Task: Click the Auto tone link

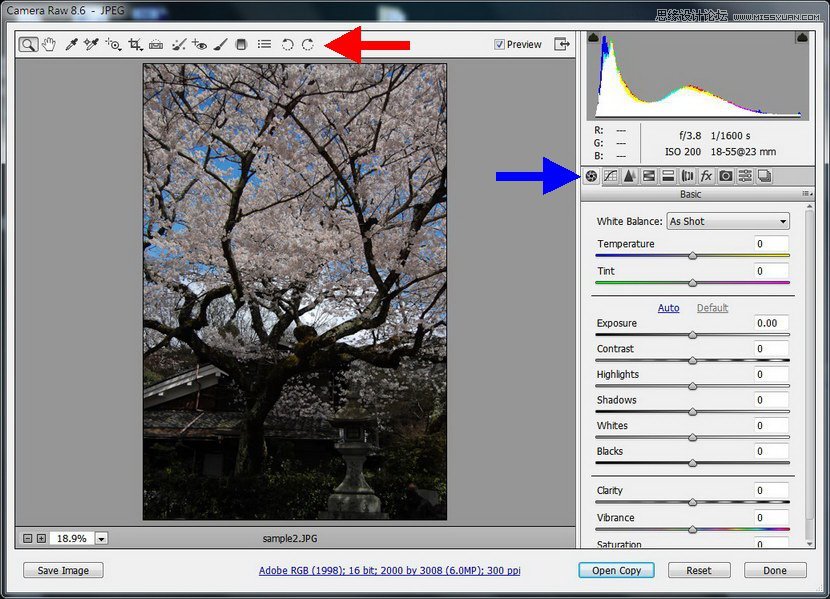Action: (x=668, y=308)
